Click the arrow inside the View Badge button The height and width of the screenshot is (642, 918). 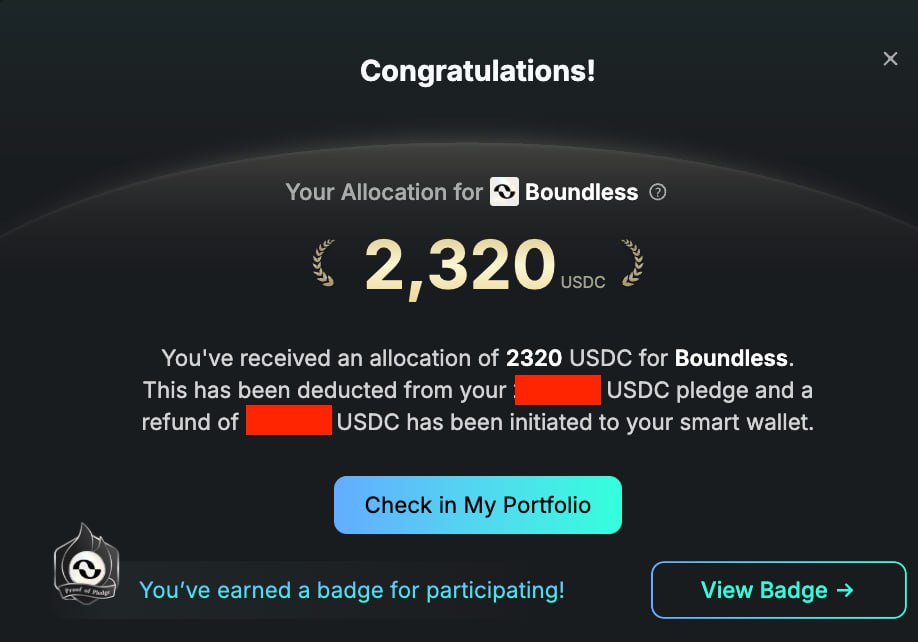(845, 590)
